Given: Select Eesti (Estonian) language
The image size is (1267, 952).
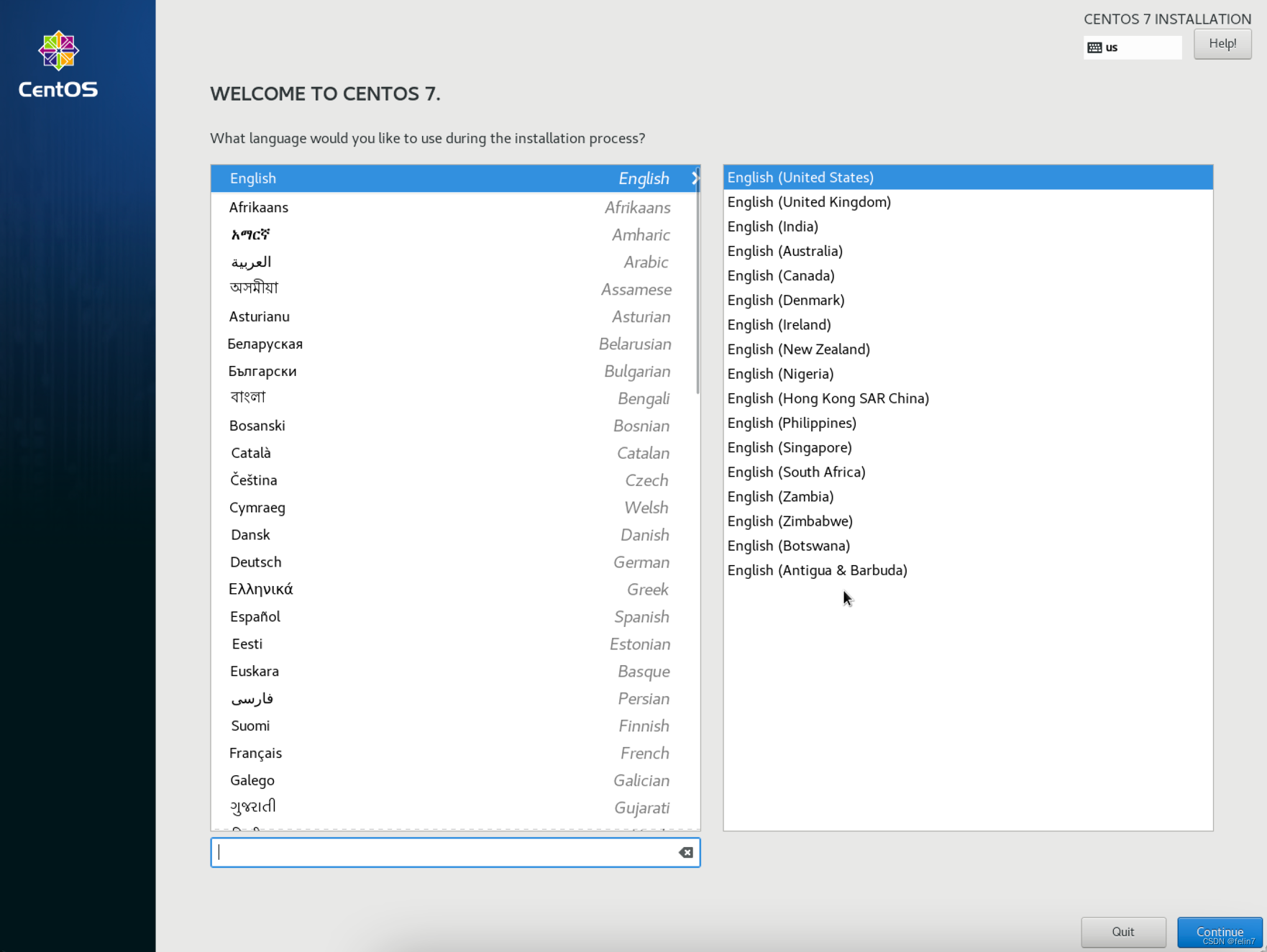Looking at the screenshot, I should click(455, 644).
